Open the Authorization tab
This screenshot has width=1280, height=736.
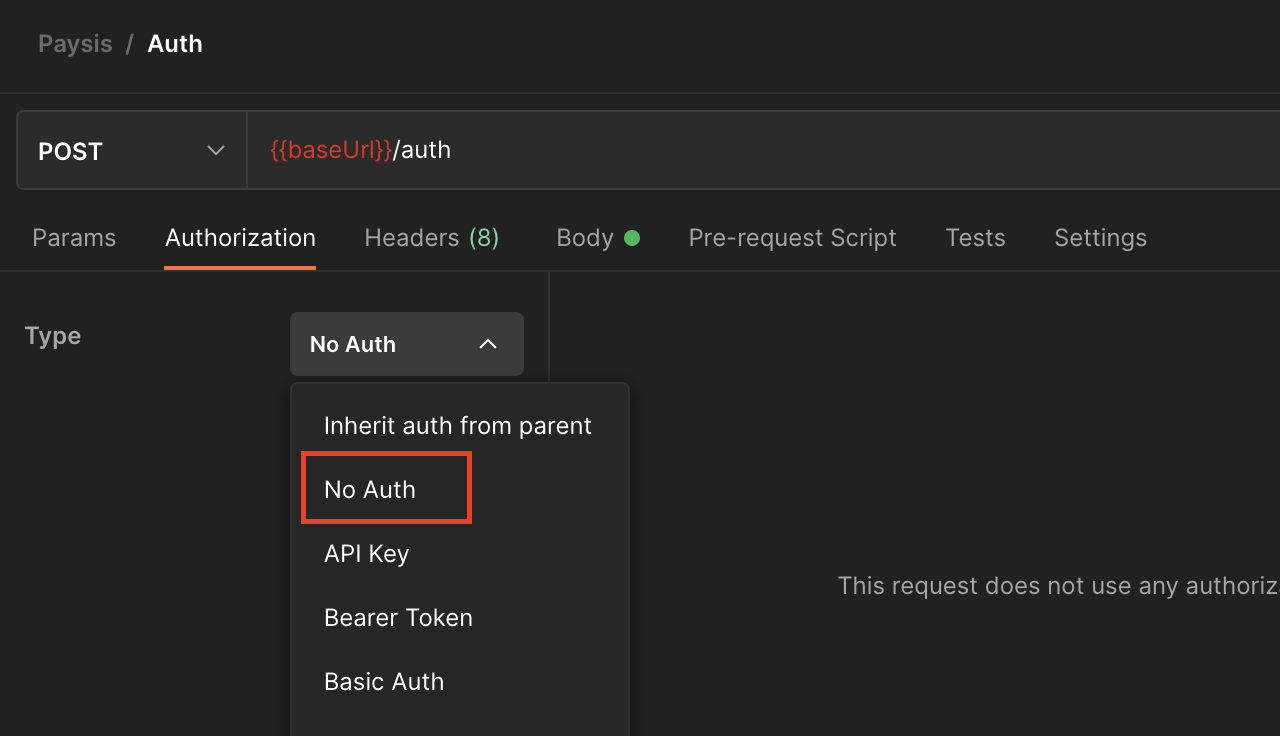coord(240,238)
